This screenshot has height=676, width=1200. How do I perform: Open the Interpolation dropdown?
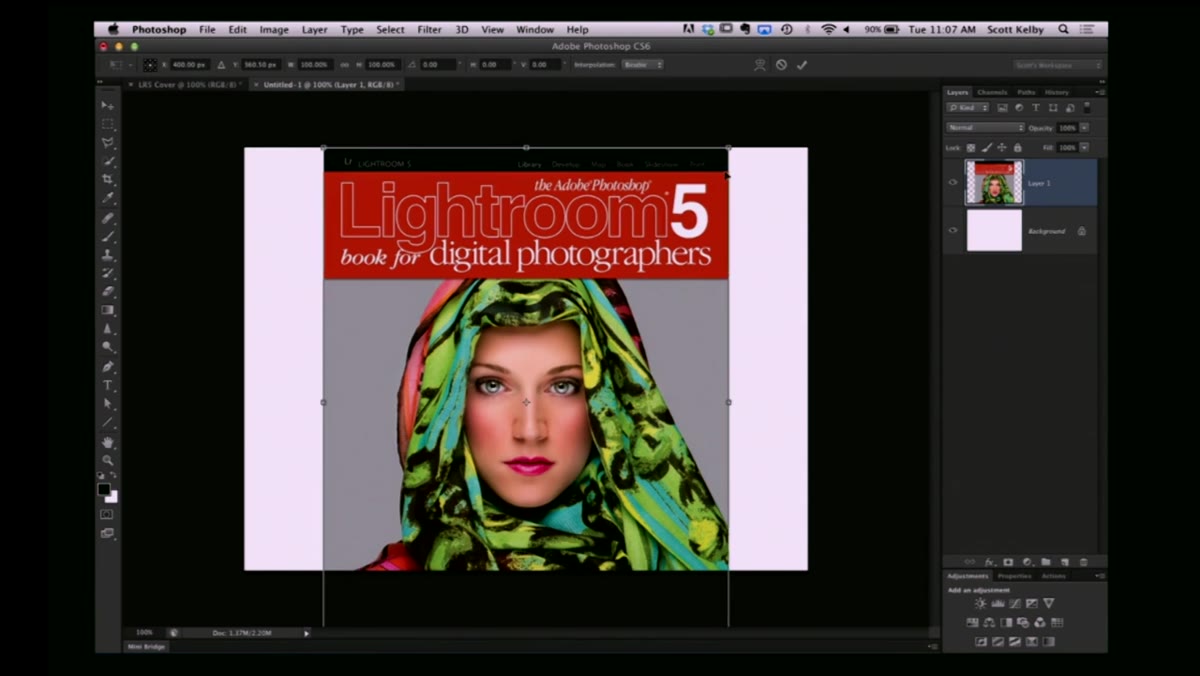point(642,65)
